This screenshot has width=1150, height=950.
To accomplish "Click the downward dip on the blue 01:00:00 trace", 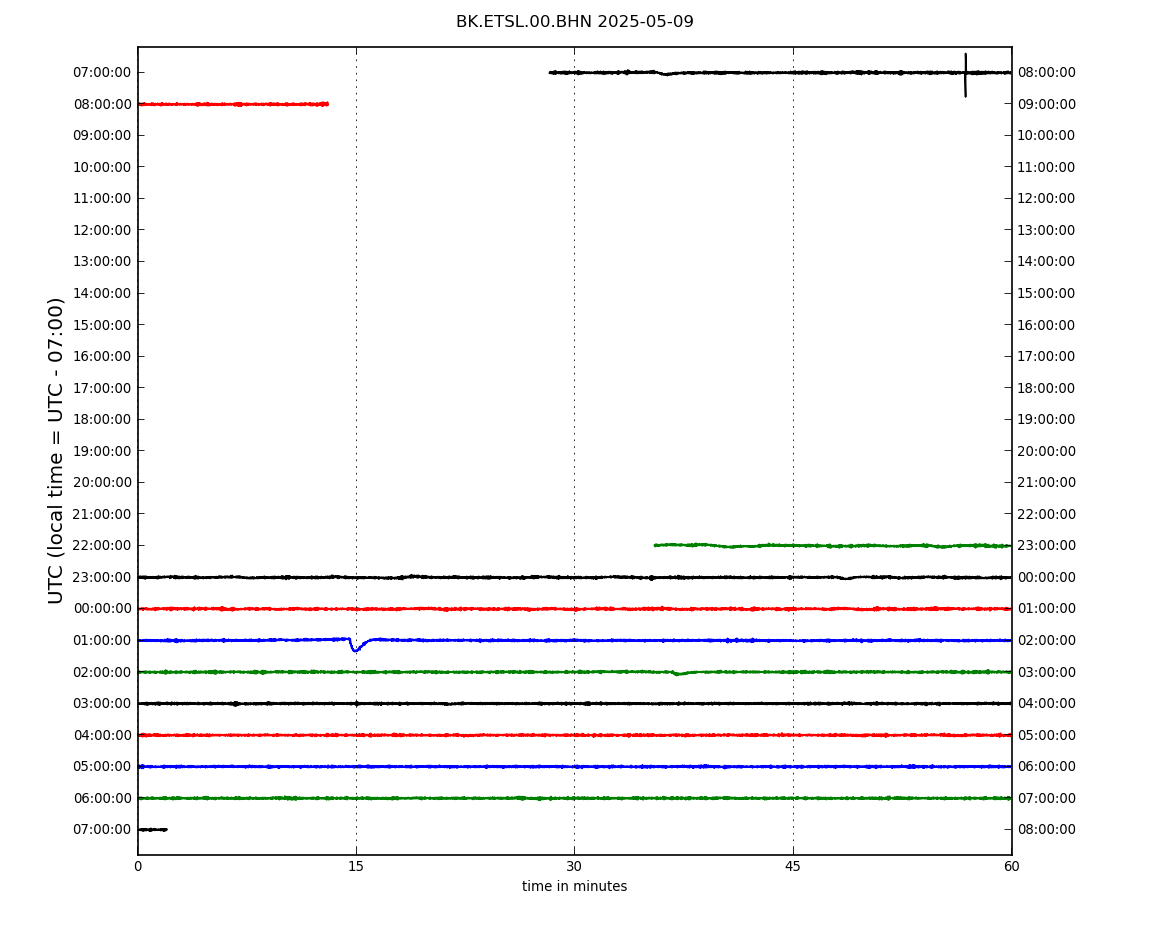I will 356,646.
